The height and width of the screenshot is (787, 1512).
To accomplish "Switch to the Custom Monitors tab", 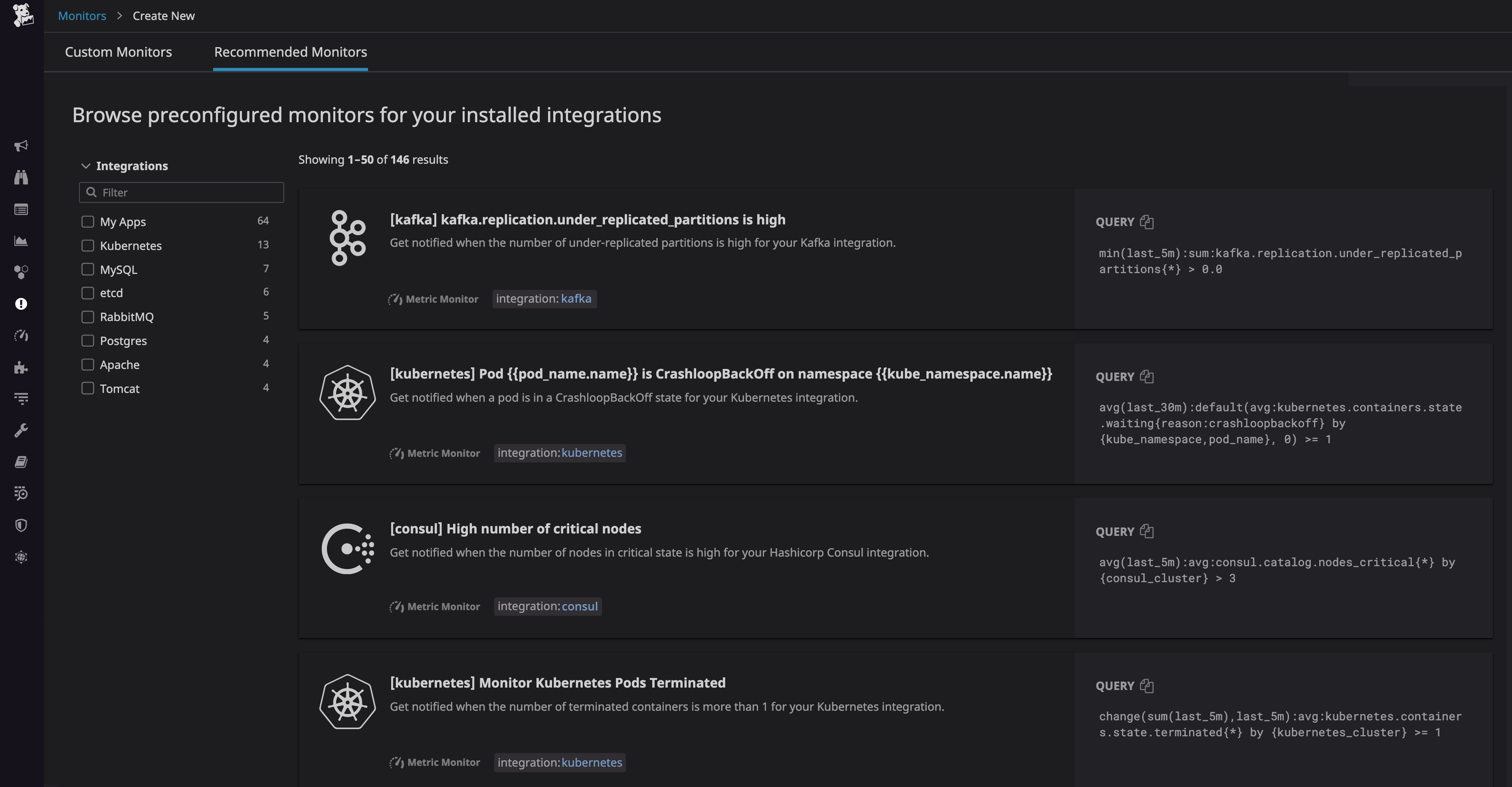I will (x=118, y=52).
